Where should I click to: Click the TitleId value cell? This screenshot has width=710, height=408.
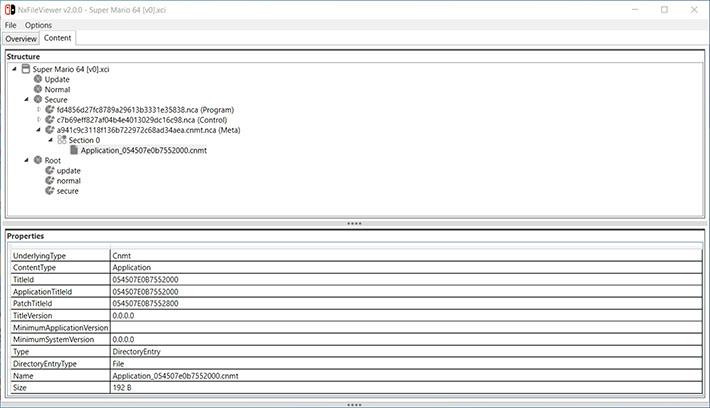pyautogui.click(x=406, y=279)
